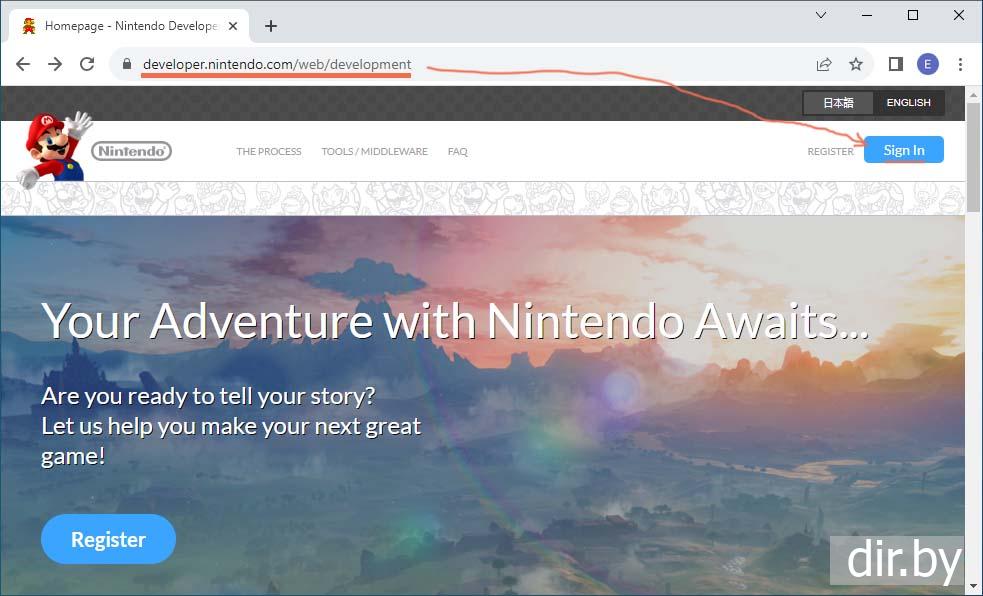Open THE PROCESS menu item
The height and width of the screenshot is (596, 983).
(269, 152)
